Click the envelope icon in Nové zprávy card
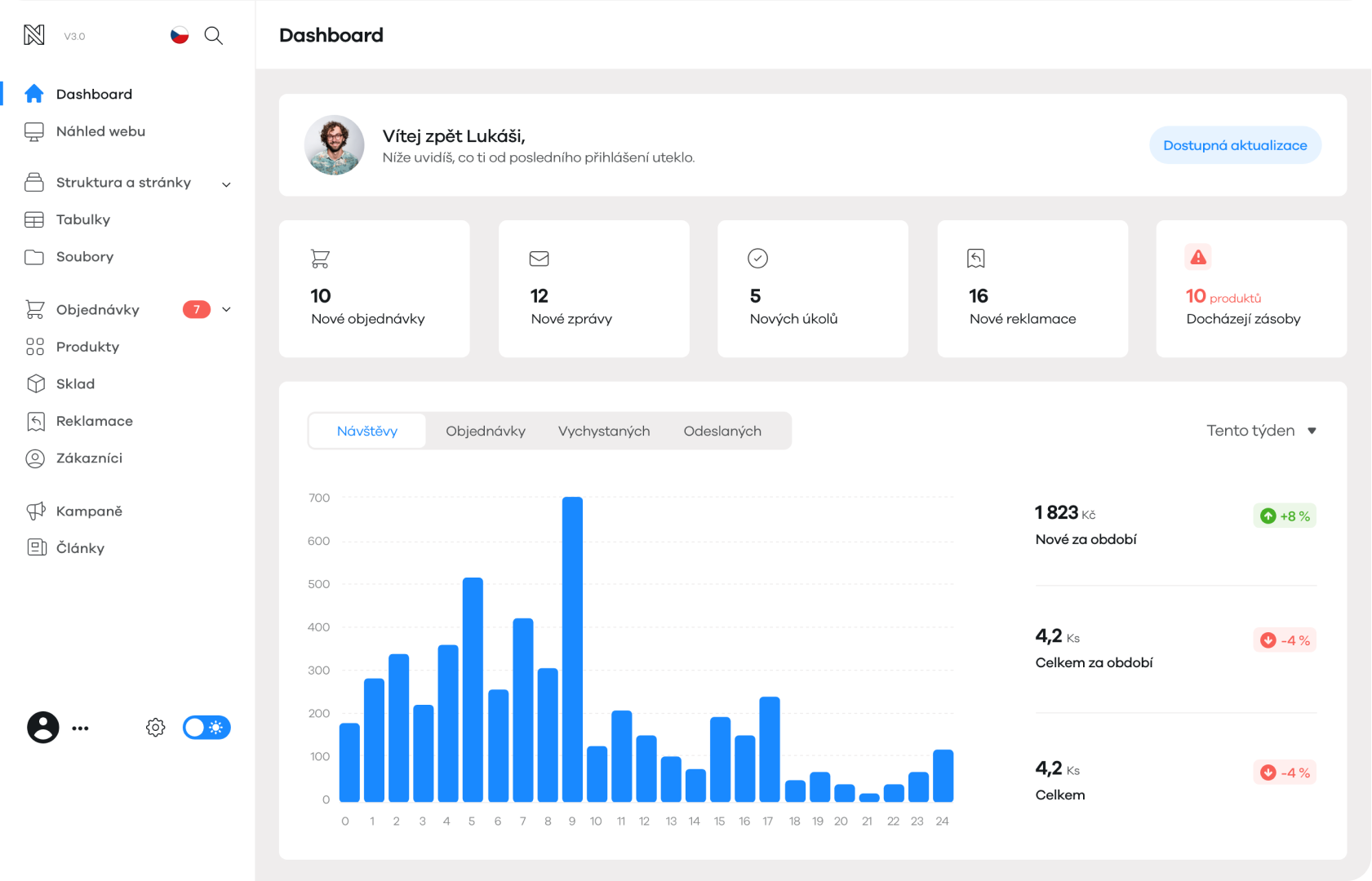This screenshot has width=1372, height=881. pyautogui.click(x=539, y=259)
